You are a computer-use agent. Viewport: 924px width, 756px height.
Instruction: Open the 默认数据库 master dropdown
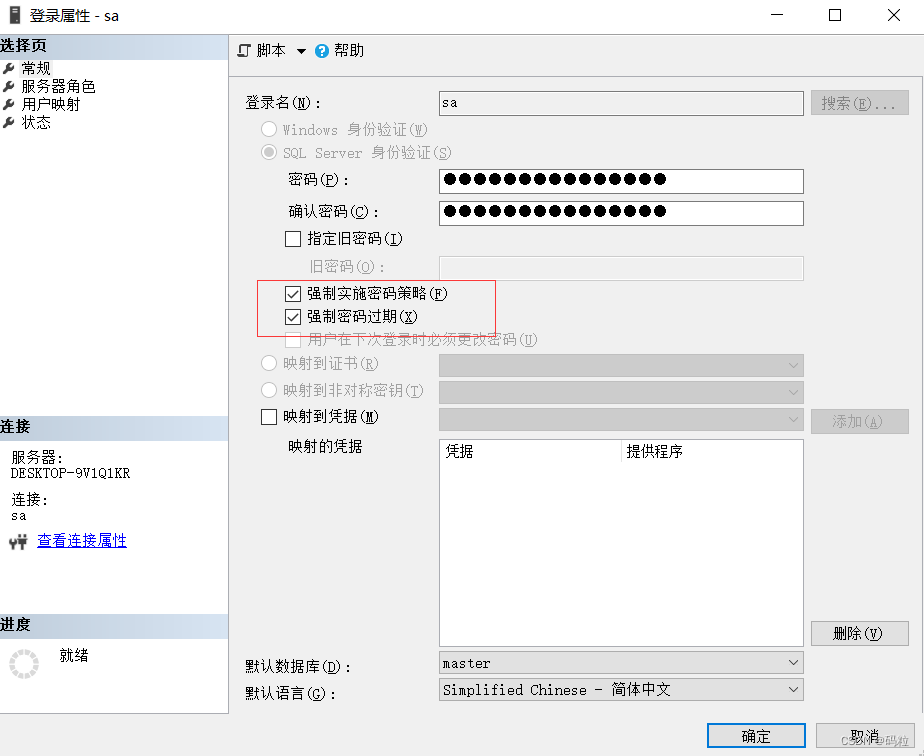(x=621, y=663)
